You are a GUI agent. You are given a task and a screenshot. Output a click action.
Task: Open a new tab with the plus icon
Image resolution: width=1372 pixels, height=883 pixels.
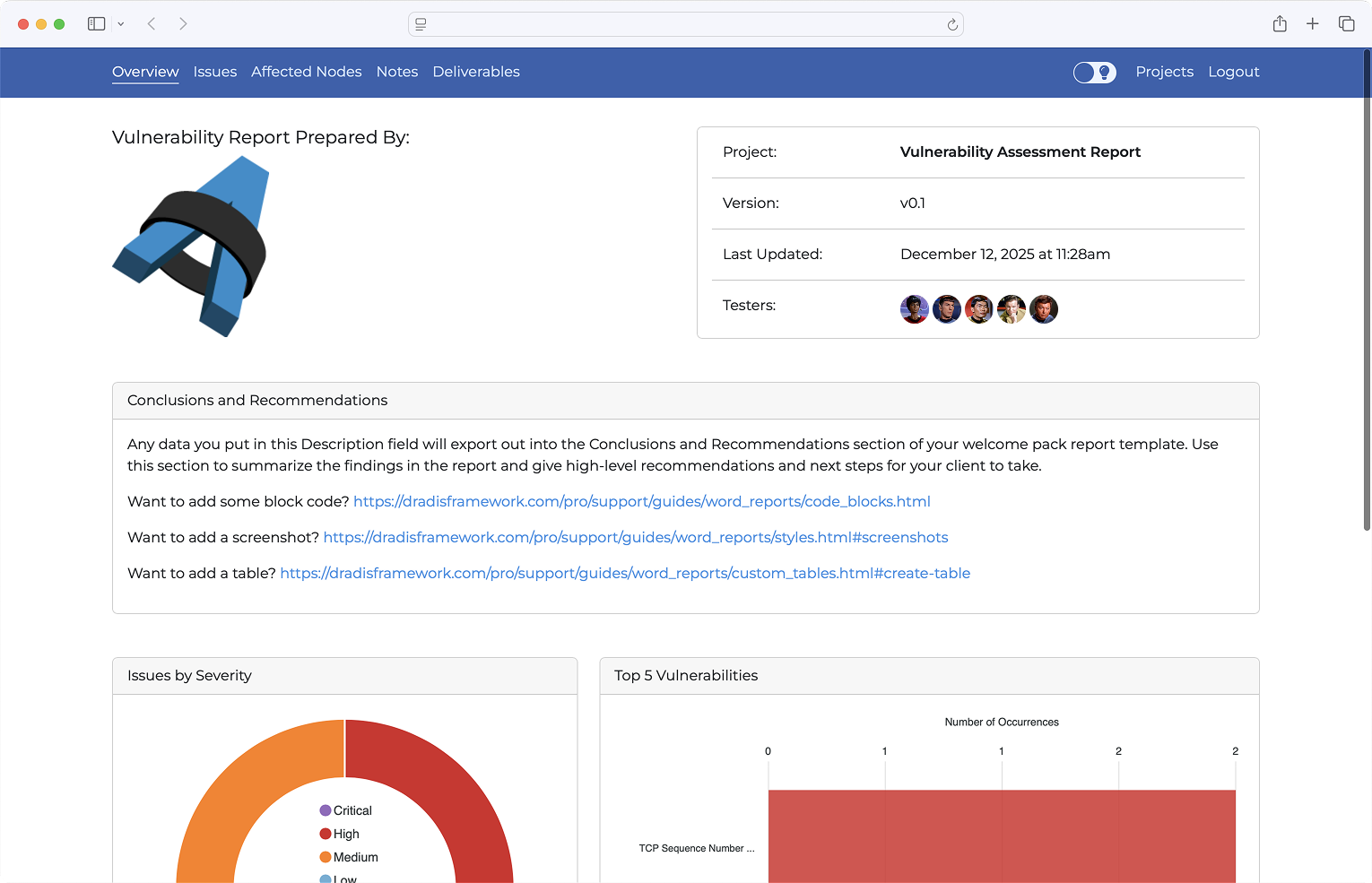[1313, 23]
